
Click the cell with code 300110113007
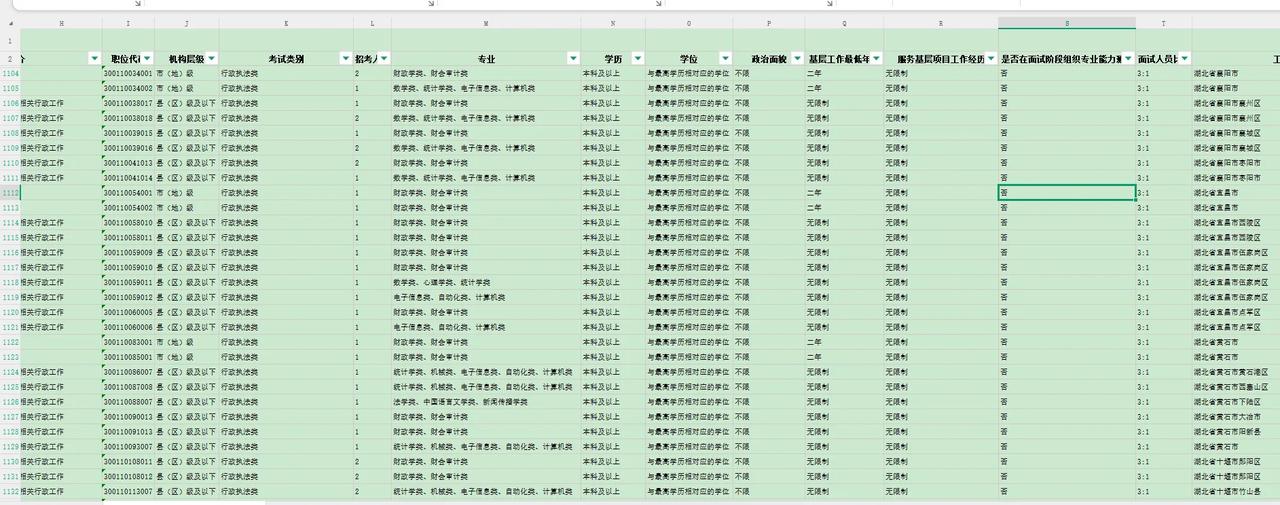pyautogui.click(x=128, y=491)
